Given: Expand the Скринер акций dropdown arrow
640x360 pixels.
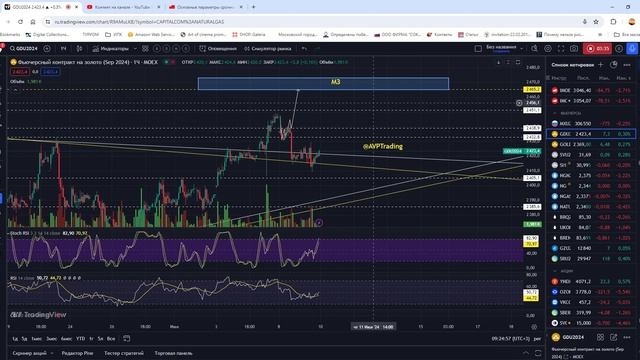Looking at the screenshot, I should click(52, 353).
